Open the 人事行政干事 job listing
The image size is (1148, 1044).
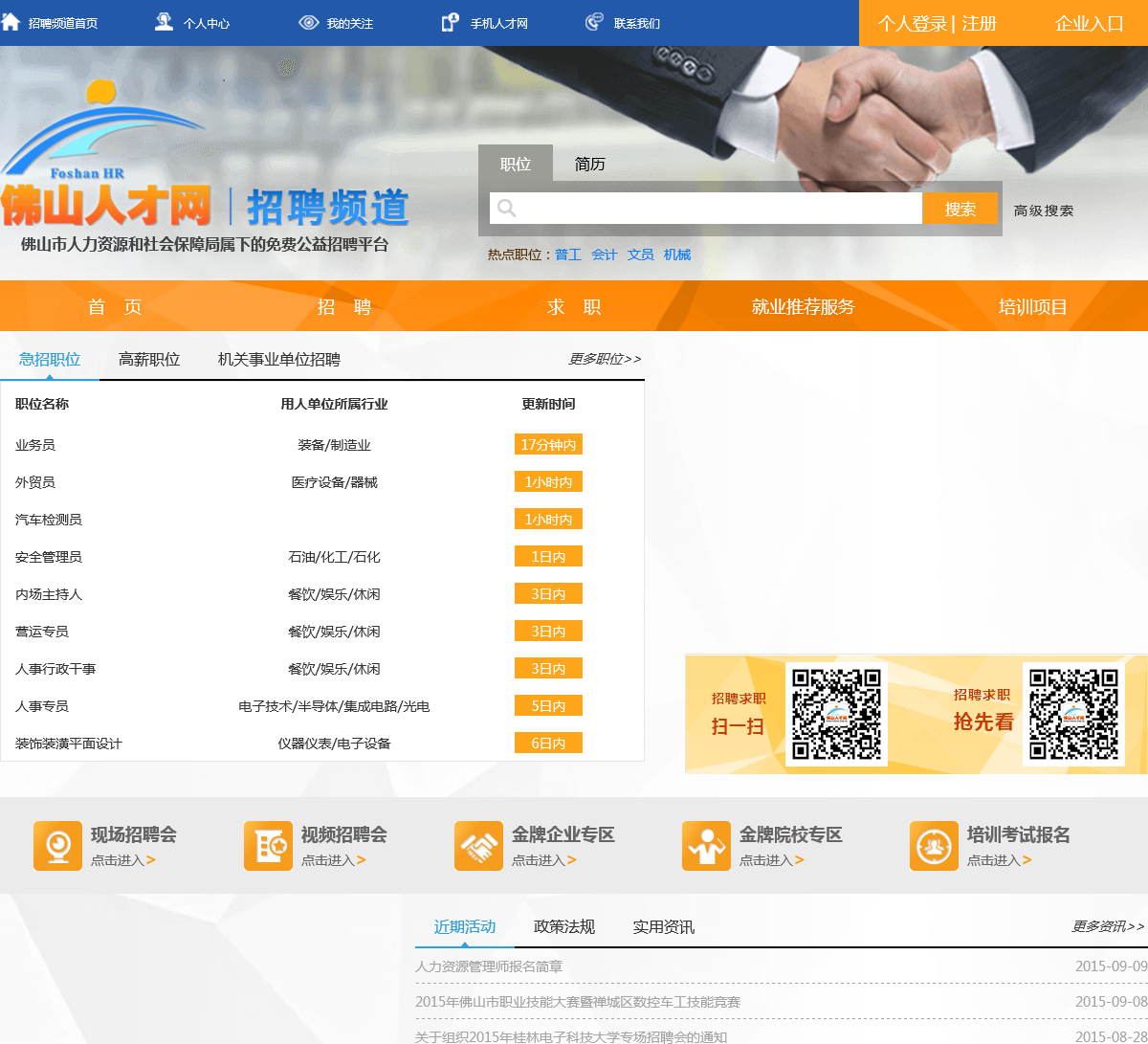click(55, 669)
